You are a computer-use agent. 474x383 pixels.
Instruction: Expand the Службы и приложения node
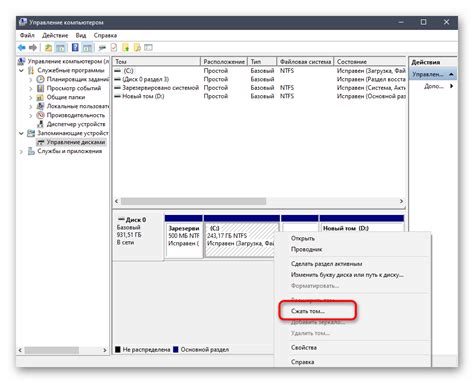pos(21,152)
